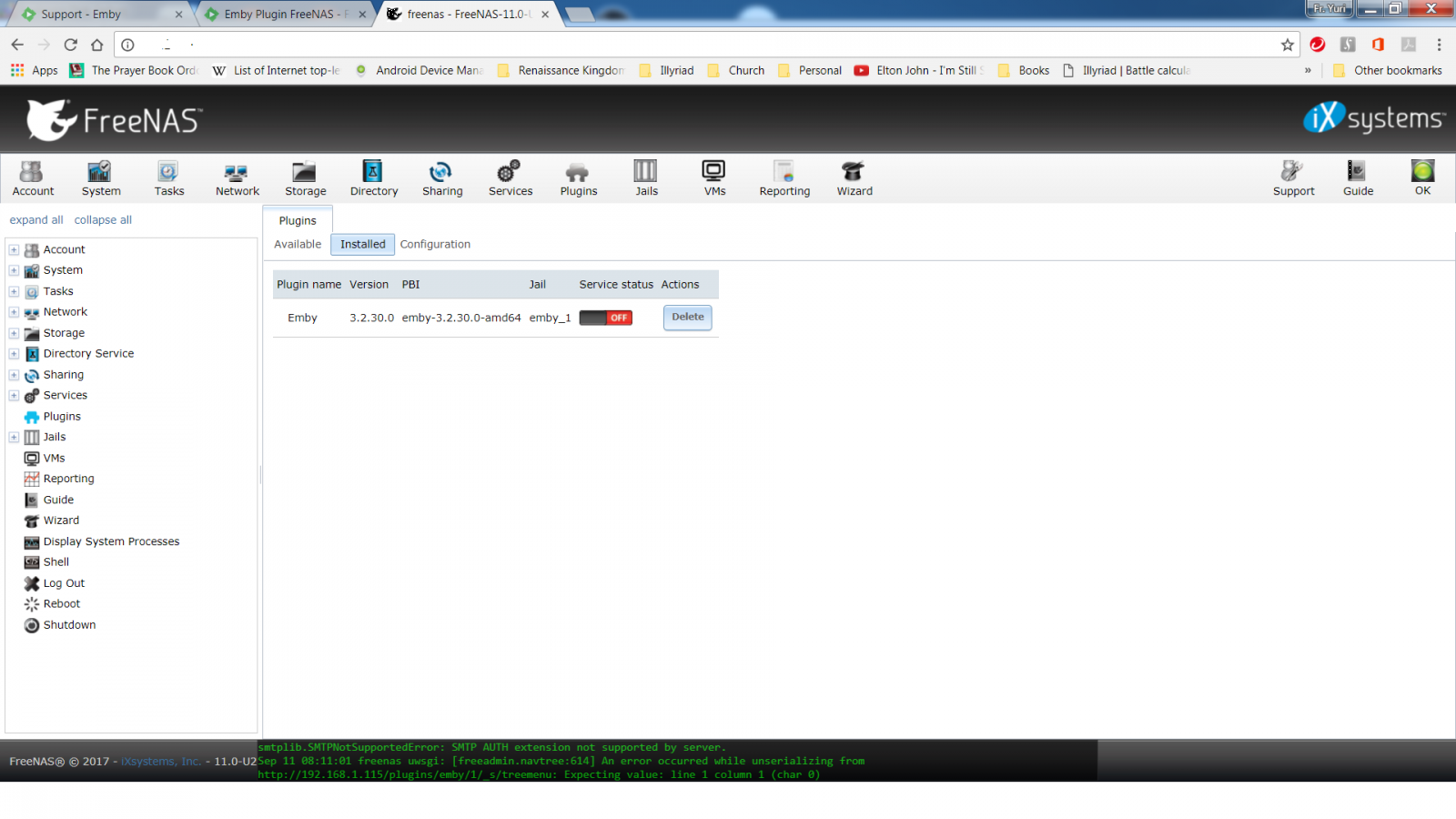Bookmark this page with the star icon

[1287, 45]
